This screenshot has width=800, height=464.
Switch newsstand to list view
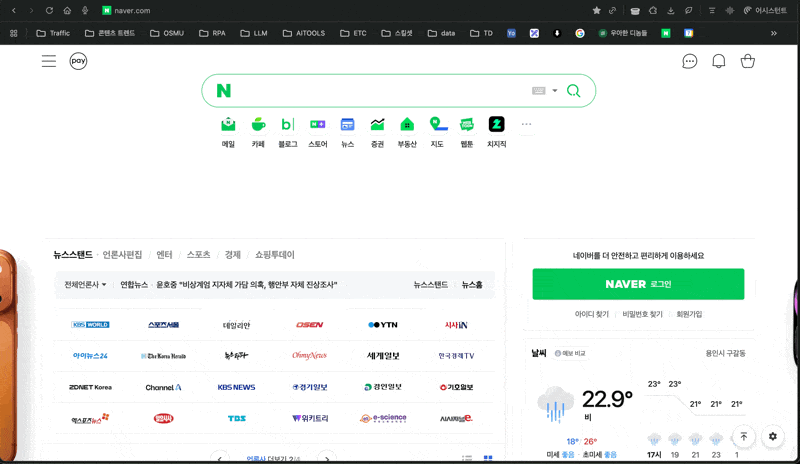(467, 459)
